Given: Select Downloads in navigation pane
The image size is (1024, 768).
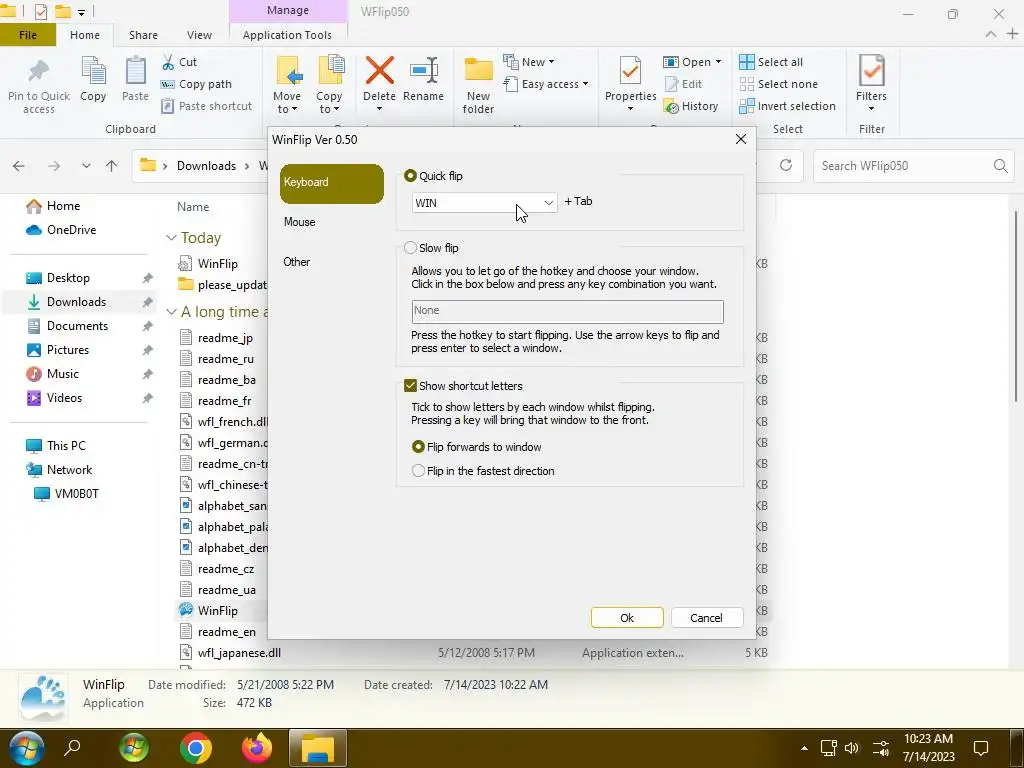Looking at the screenshot, I should pos(77,302).
